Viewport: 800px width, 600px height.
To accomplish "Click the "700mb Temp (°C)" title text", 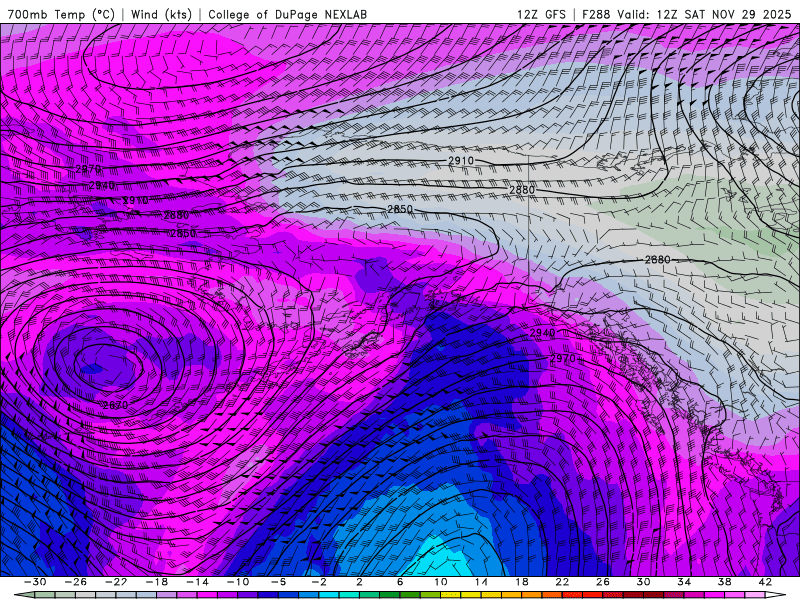I will click(61, 14).
